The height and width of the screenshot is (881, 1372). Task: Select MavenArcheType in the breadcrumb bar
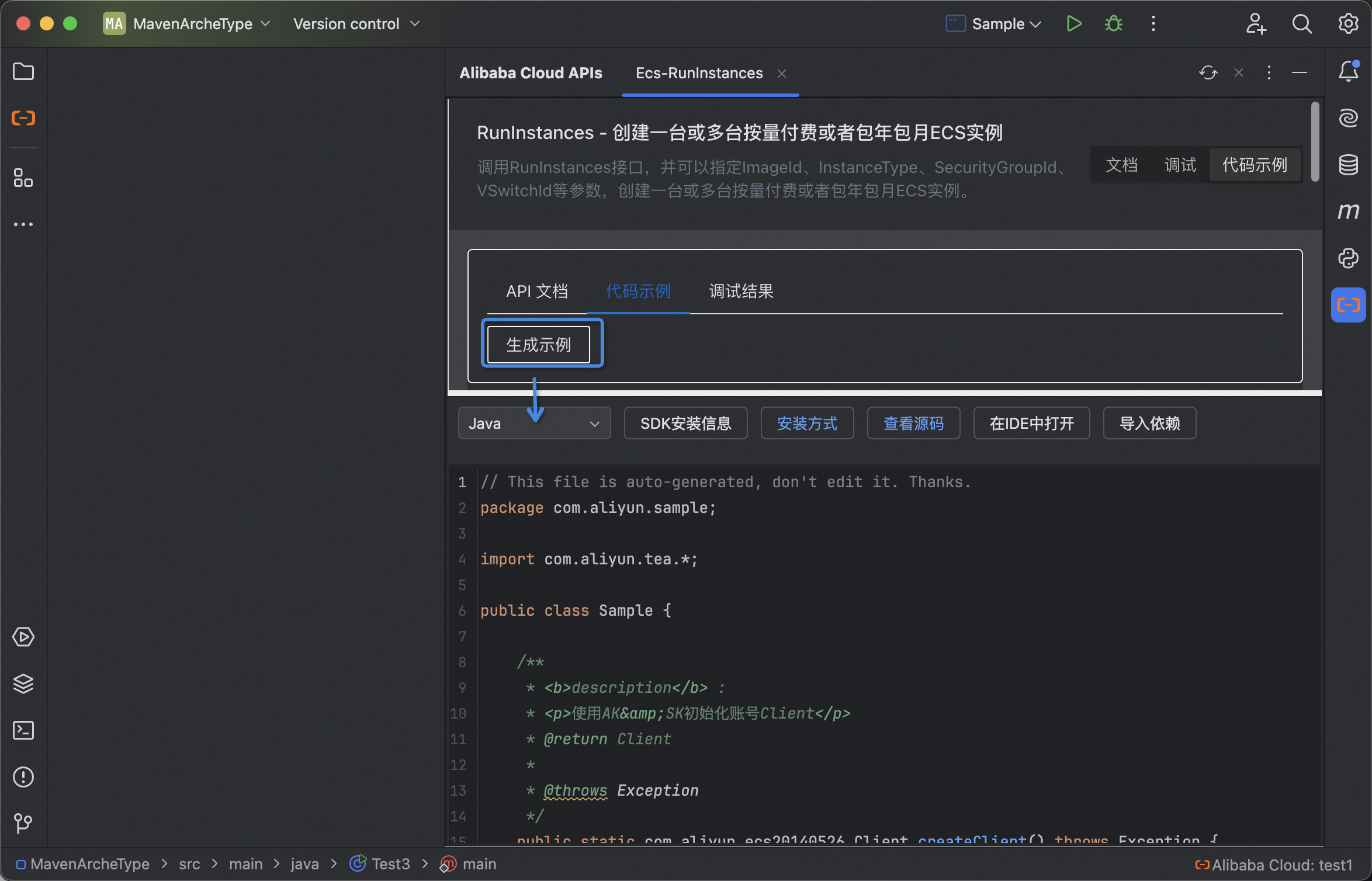click(x=83, y=865)
